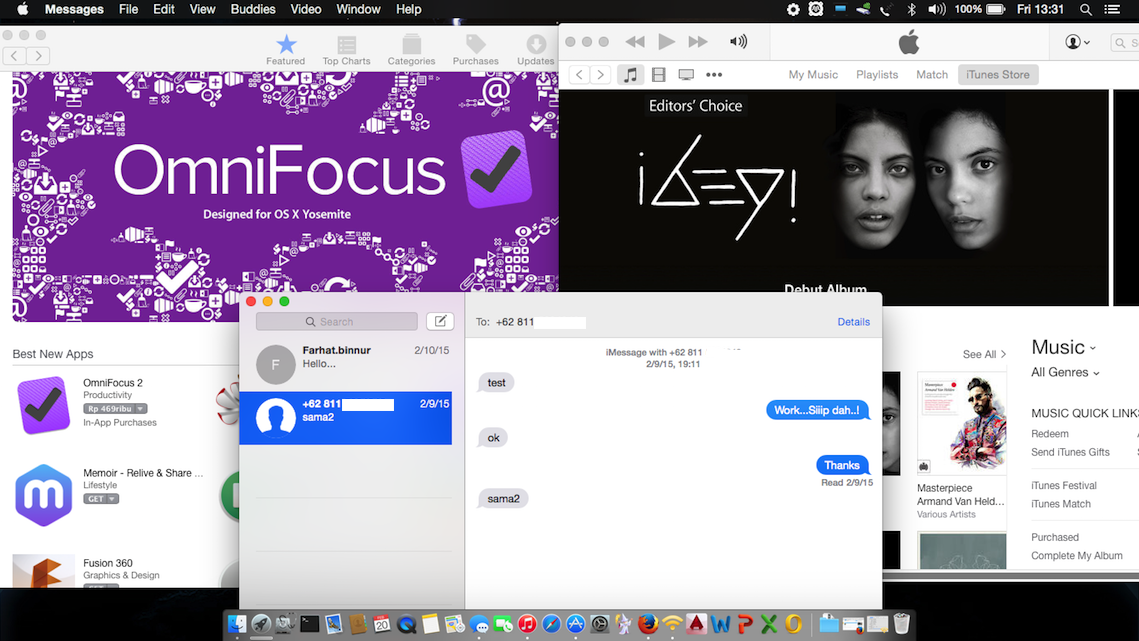Click iTunes rewind button
Viewport: 1139px width, 641px height.
(635, 41)
